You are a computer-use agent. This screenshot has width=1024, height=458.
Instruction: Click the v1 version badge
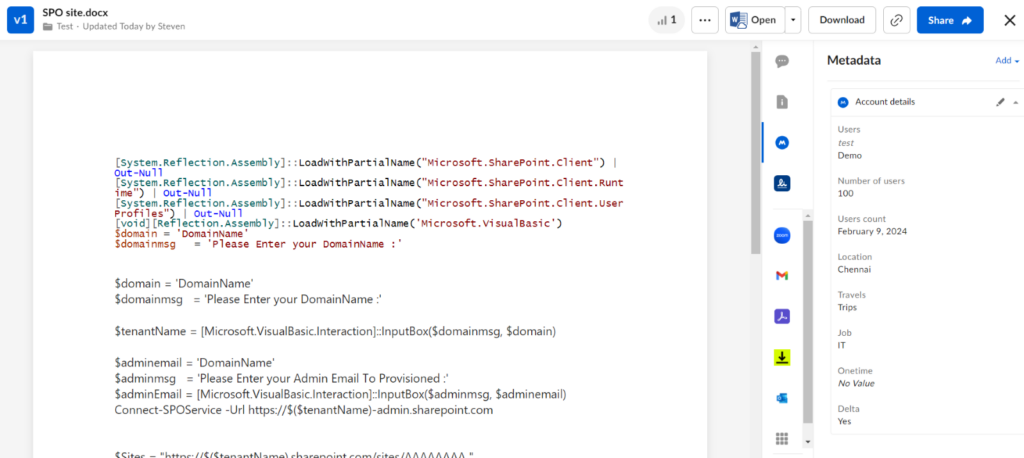tap(20, 20)
